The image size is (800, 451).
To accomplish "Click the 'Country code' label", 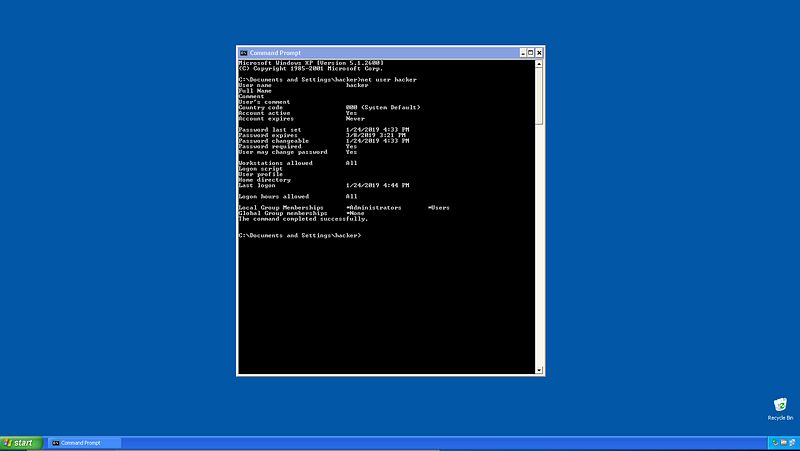I will [261, 108].
